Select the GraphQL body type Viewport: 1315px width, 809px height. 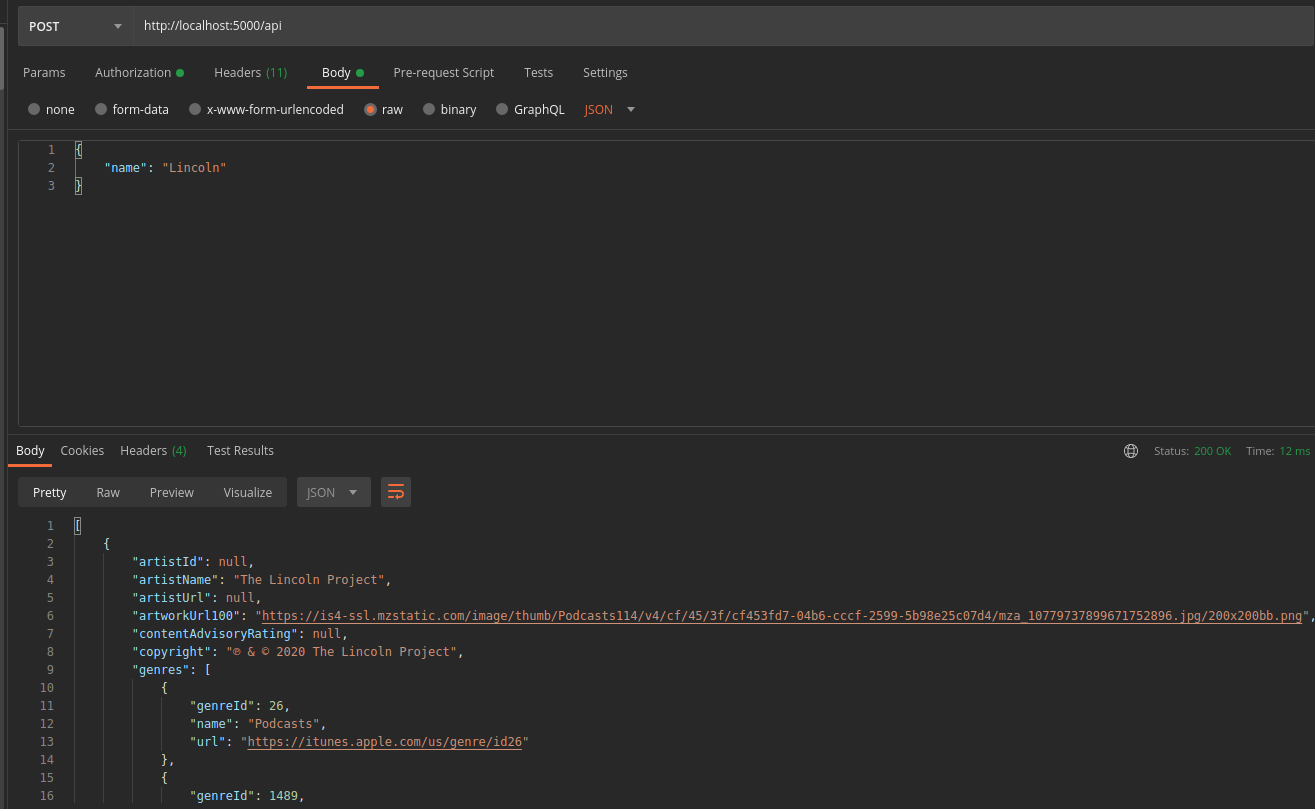[x=530, y=109]
